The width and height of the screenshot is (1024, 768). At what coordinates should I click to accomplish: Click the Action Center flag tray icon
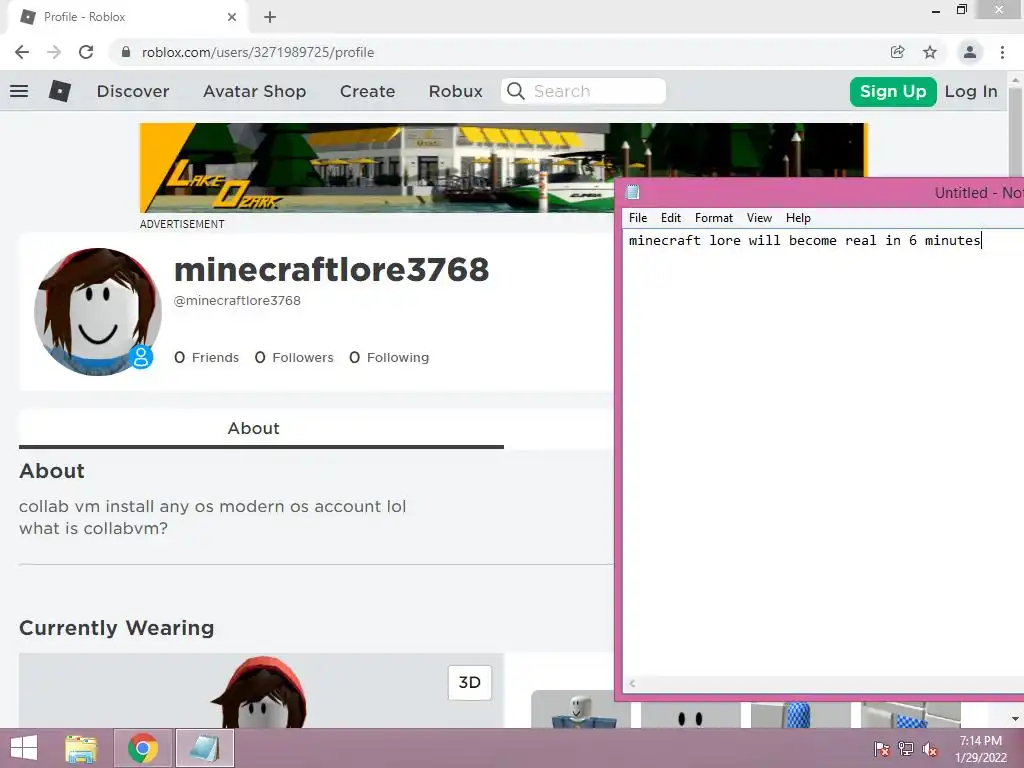click(x=882, y=749)
